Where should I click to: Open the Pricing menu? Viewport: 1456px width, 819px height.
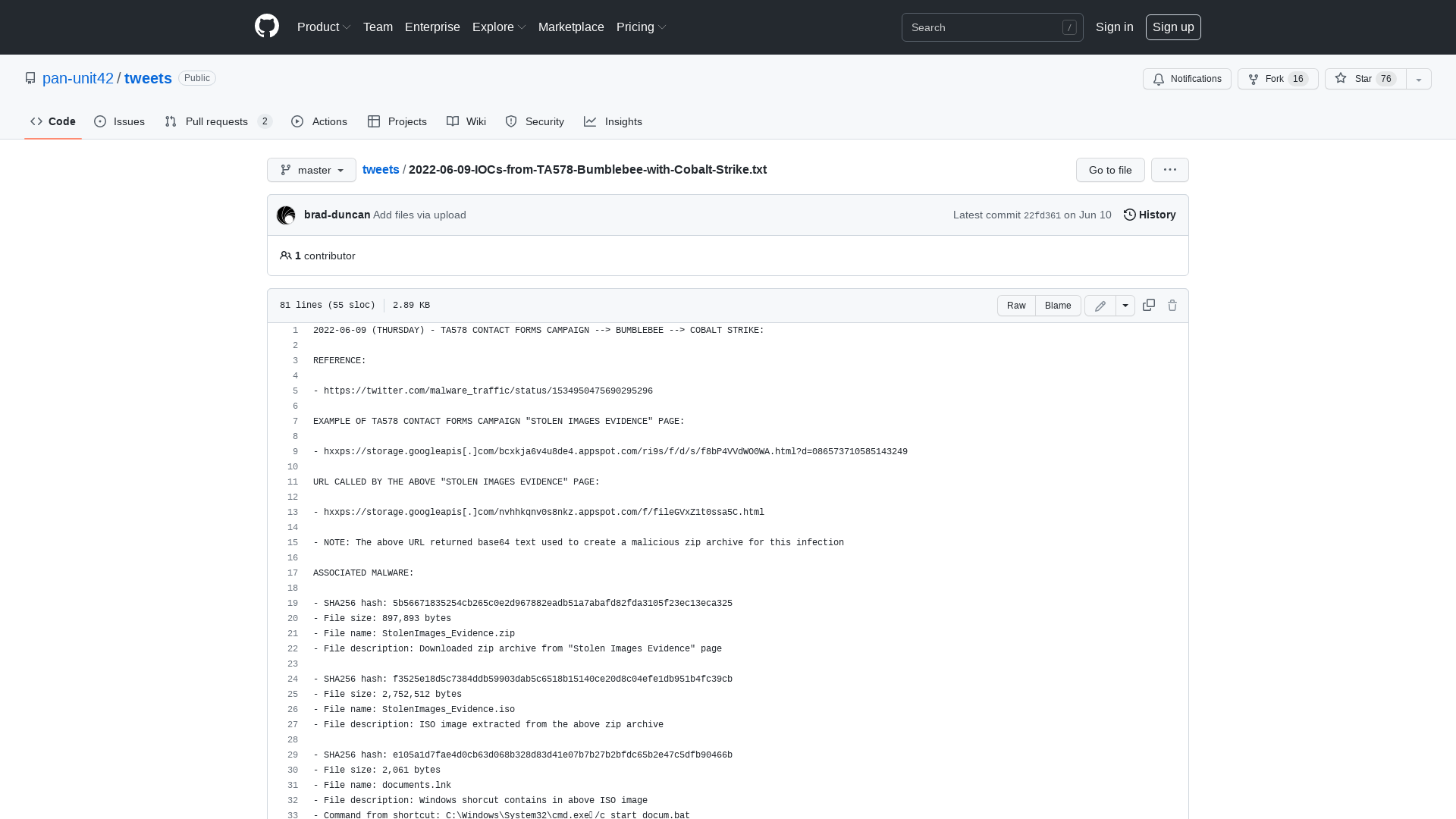pos(640,27)
